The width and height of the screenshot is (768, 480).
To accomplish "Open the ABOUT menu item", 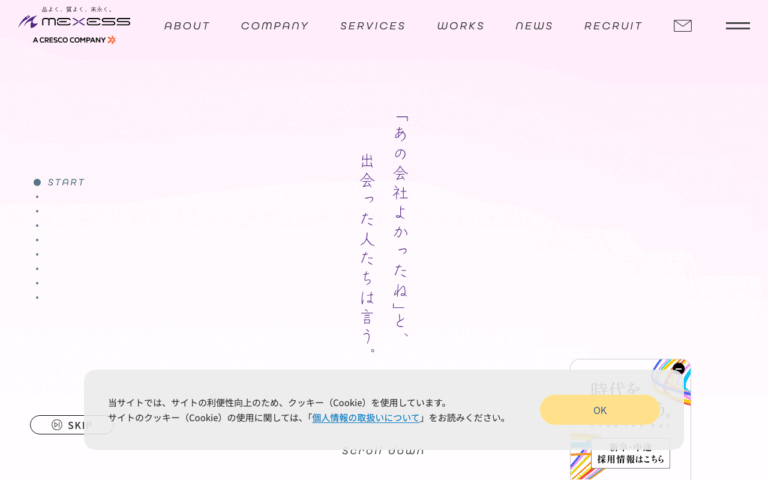I will pos(187,26).
